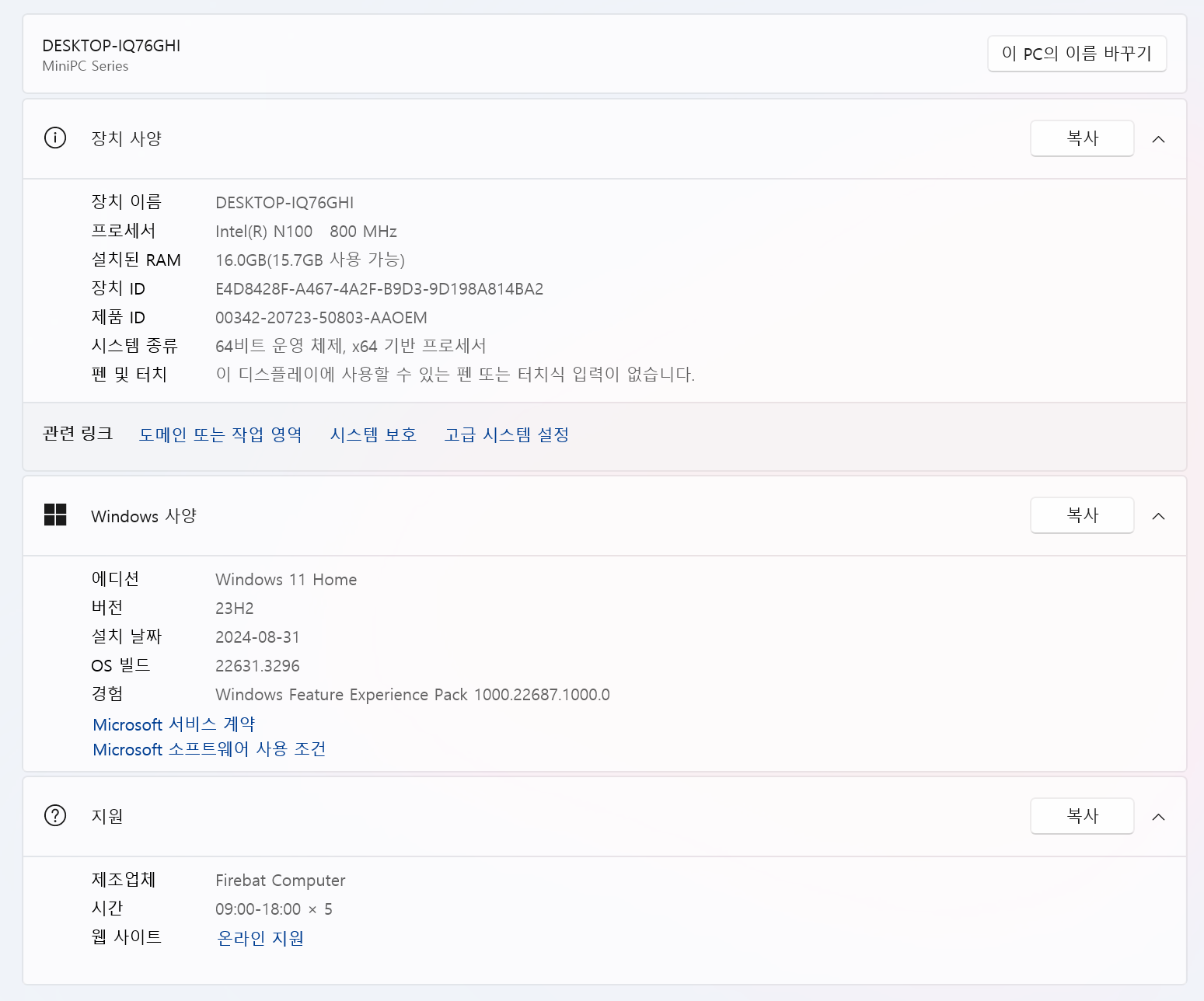Click the MiniPC Series subtitle

(86, 66)
